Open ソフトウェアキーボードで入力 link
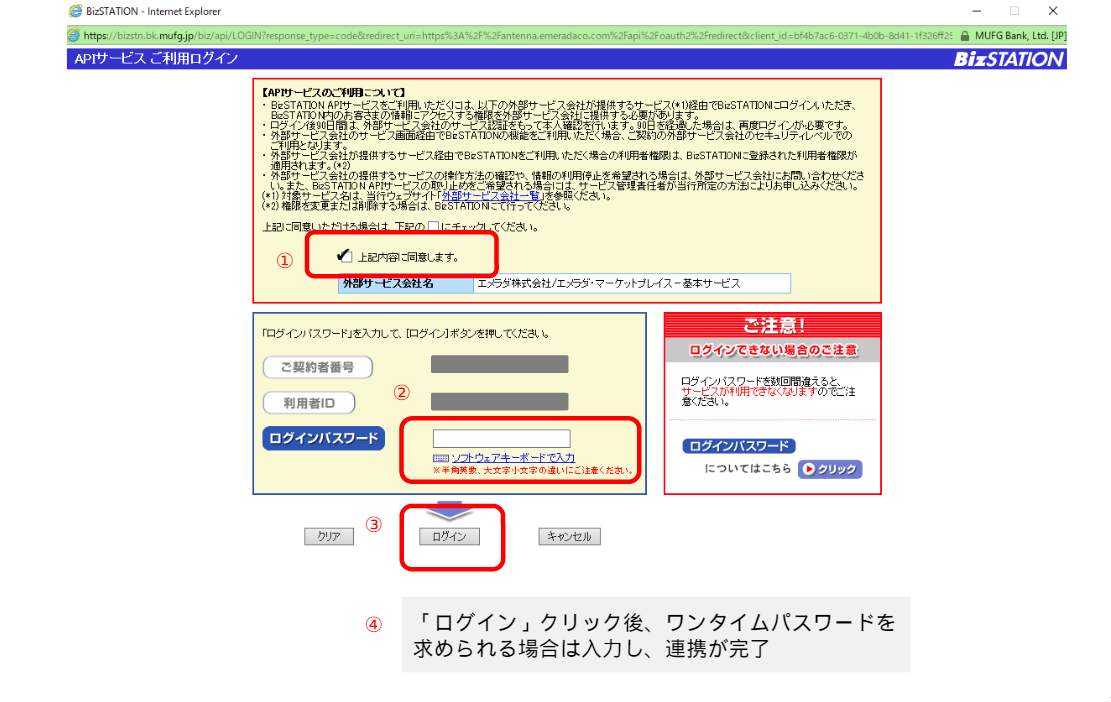Screen dimensions: 1111x702 (513, 458)
